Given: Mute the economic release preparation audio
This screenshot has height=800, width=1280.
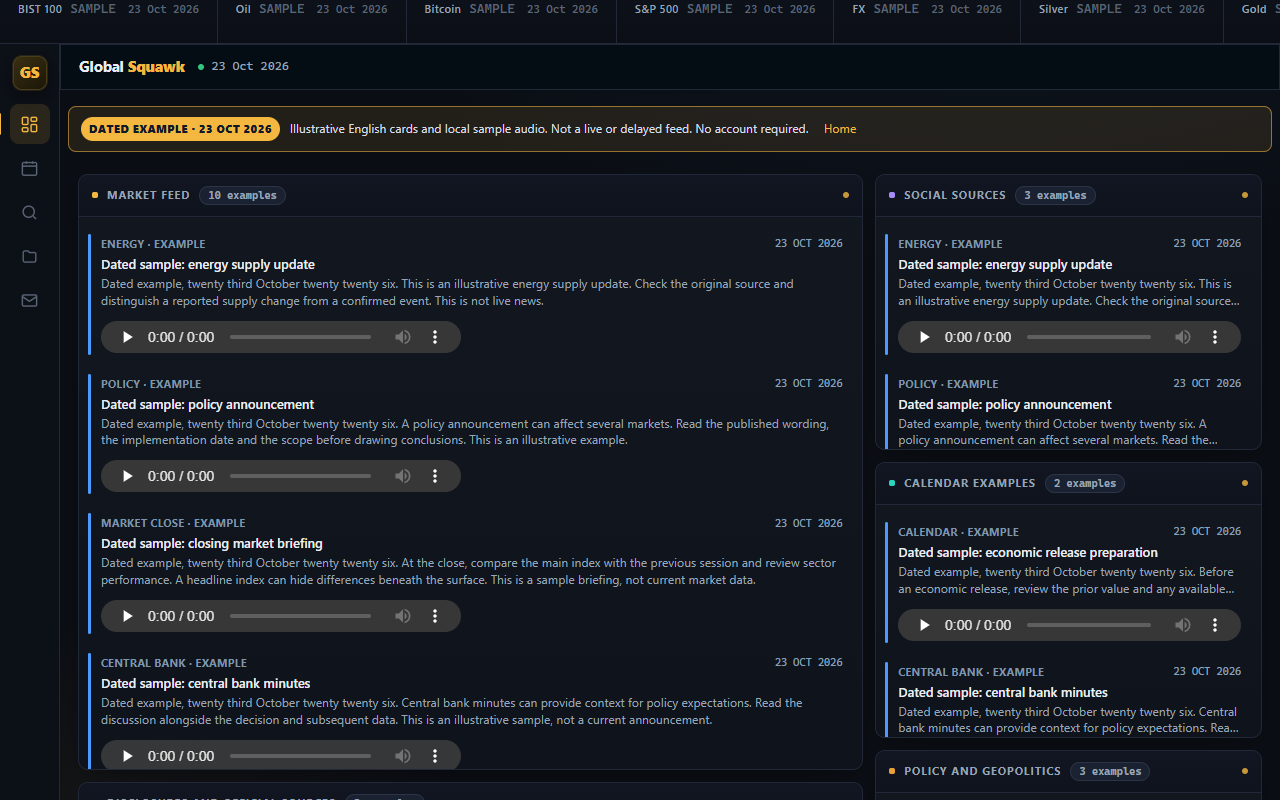Looking at the screenshot, I should coord(1183,625).
